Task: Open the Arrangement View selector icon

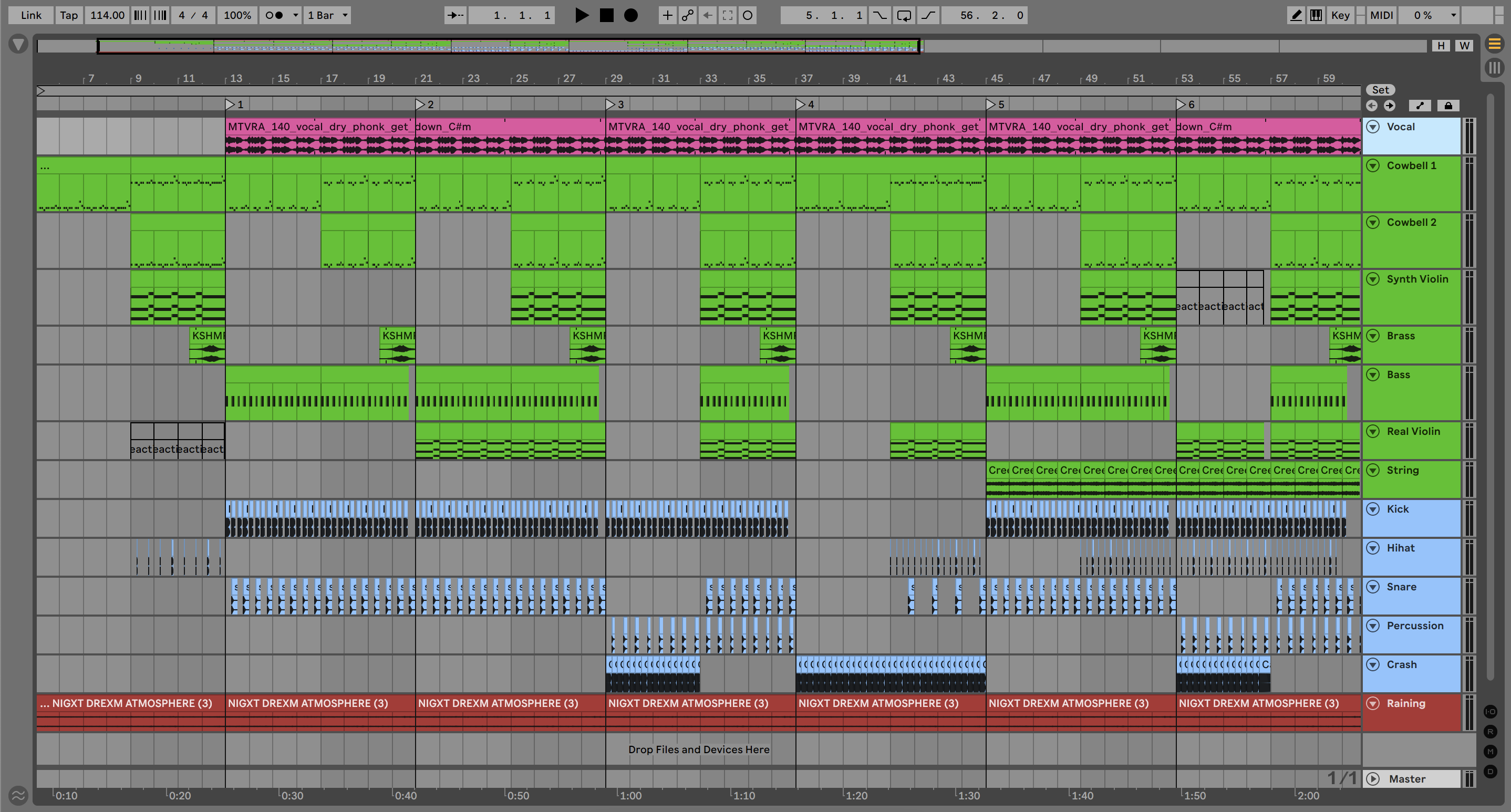Action: coord(1495,44)
